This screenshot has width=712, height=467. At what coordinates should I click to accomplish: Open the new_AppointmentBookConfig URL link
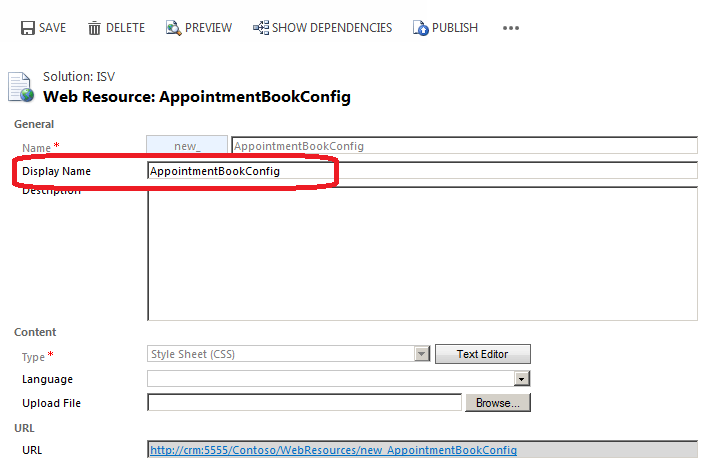tap(333, 450)
